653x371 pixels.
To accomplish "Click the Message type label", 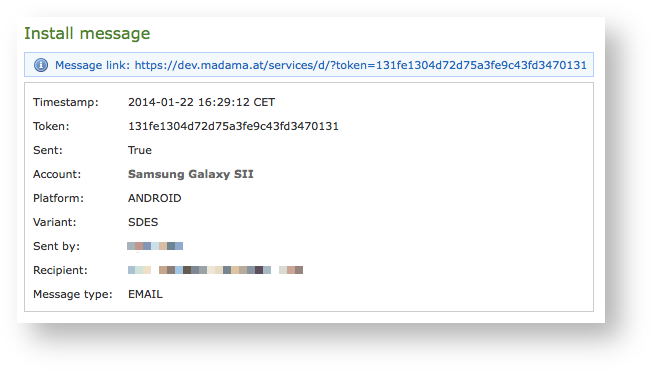I will coord(73,294).
